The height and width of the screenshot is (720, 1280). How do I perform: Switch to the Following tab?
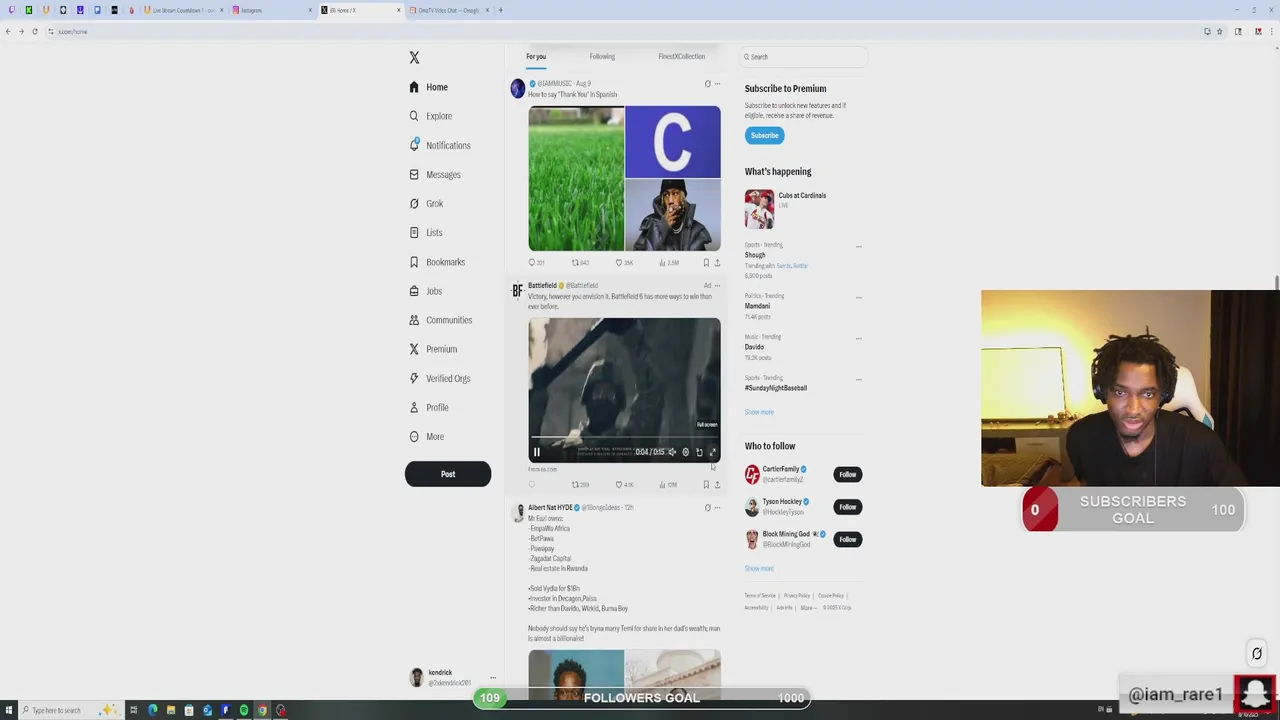[602, 57]
